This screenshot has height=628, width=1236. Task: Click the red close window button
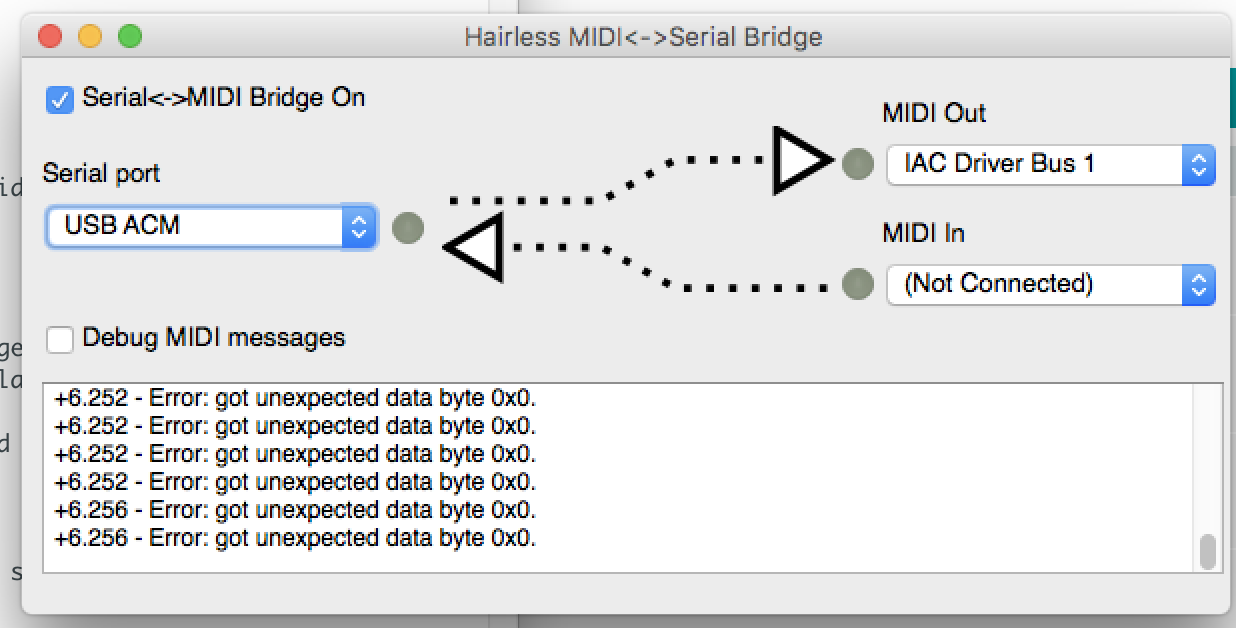click(x=50, y=38)
